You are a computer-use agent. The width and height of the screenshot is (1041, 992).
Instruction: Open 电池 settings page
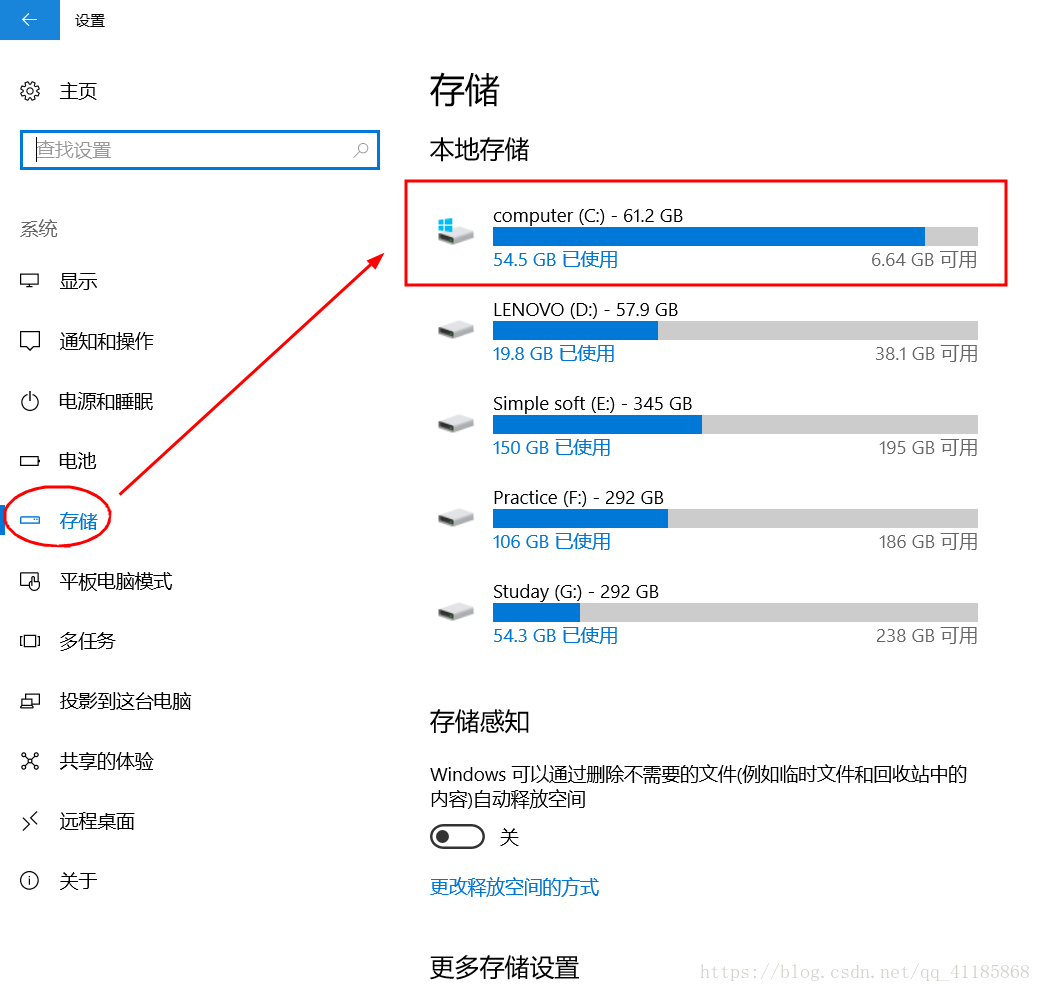pos(78,461)
